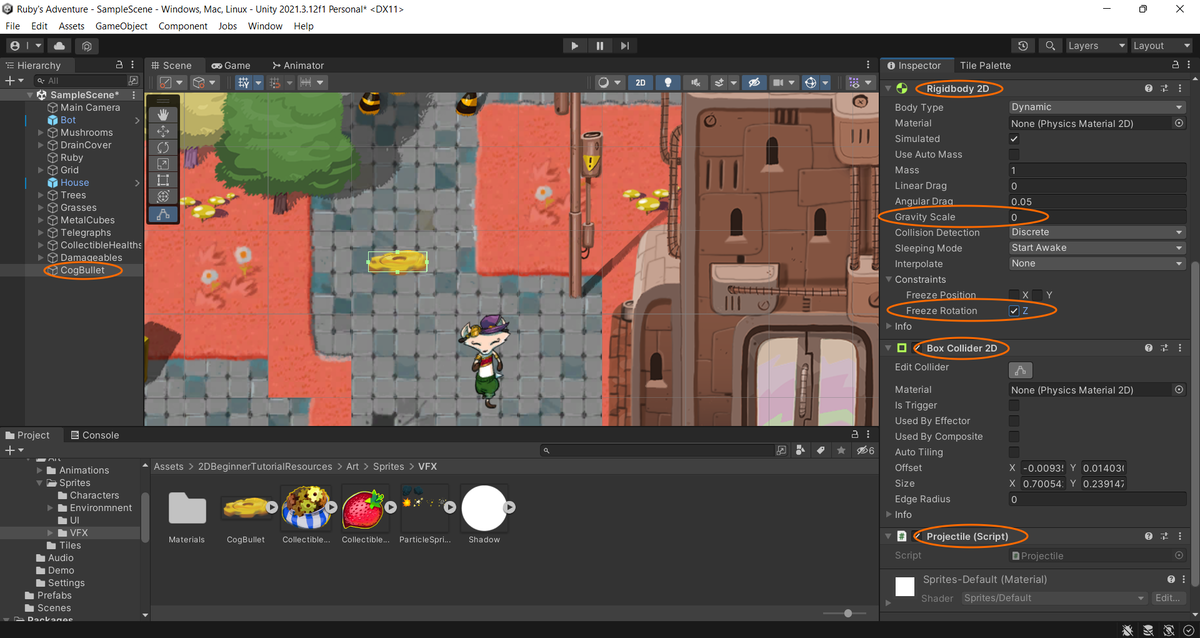The image size is (1200, 638).
Task: Toggle 2D view mode button
Action: pyautogui.click(x=640, y=83)
